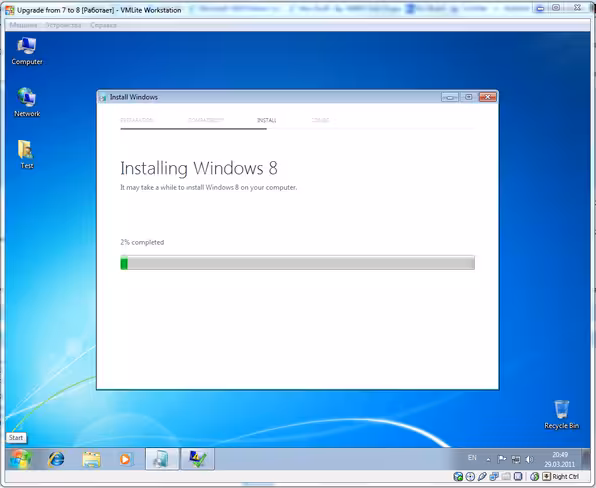Launch Windows Media Player from taskbar
The width and height of the screenshot is (596, 488).
click(x=125, y=459)
